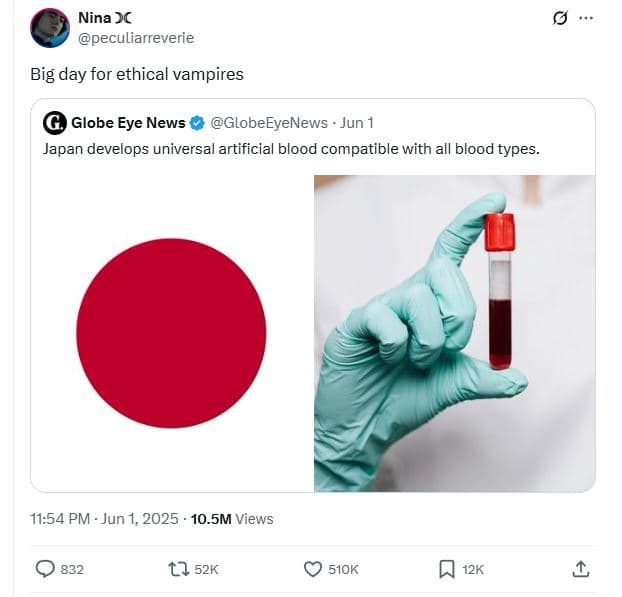Click the quoted tweet's Jun 1 date
The height and width of the screenshot is (597, 622).
click(357, 123)
